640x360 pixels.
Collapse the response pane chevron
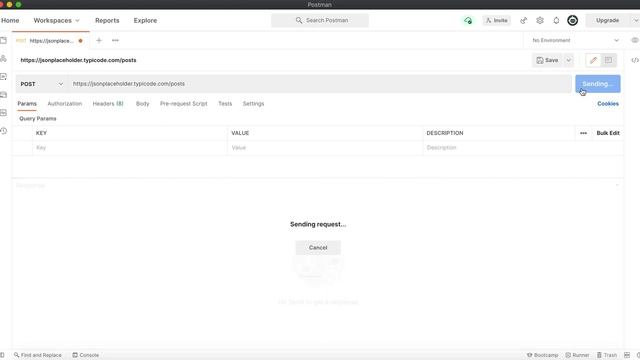(617, 185)
